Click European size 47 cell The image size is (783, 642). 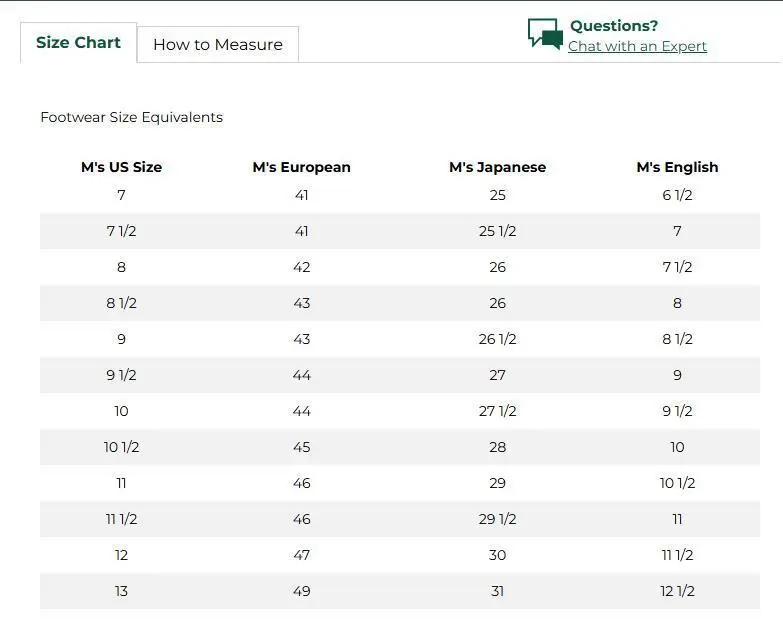click(x=301, y=555)
